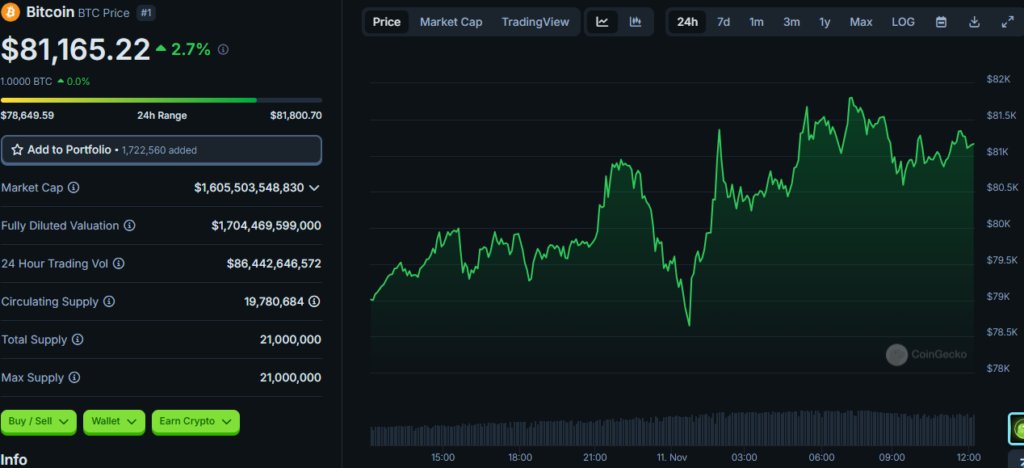The image size is (1024, 468).
Task: Select the line chart view icon
Action: (602, 22)
